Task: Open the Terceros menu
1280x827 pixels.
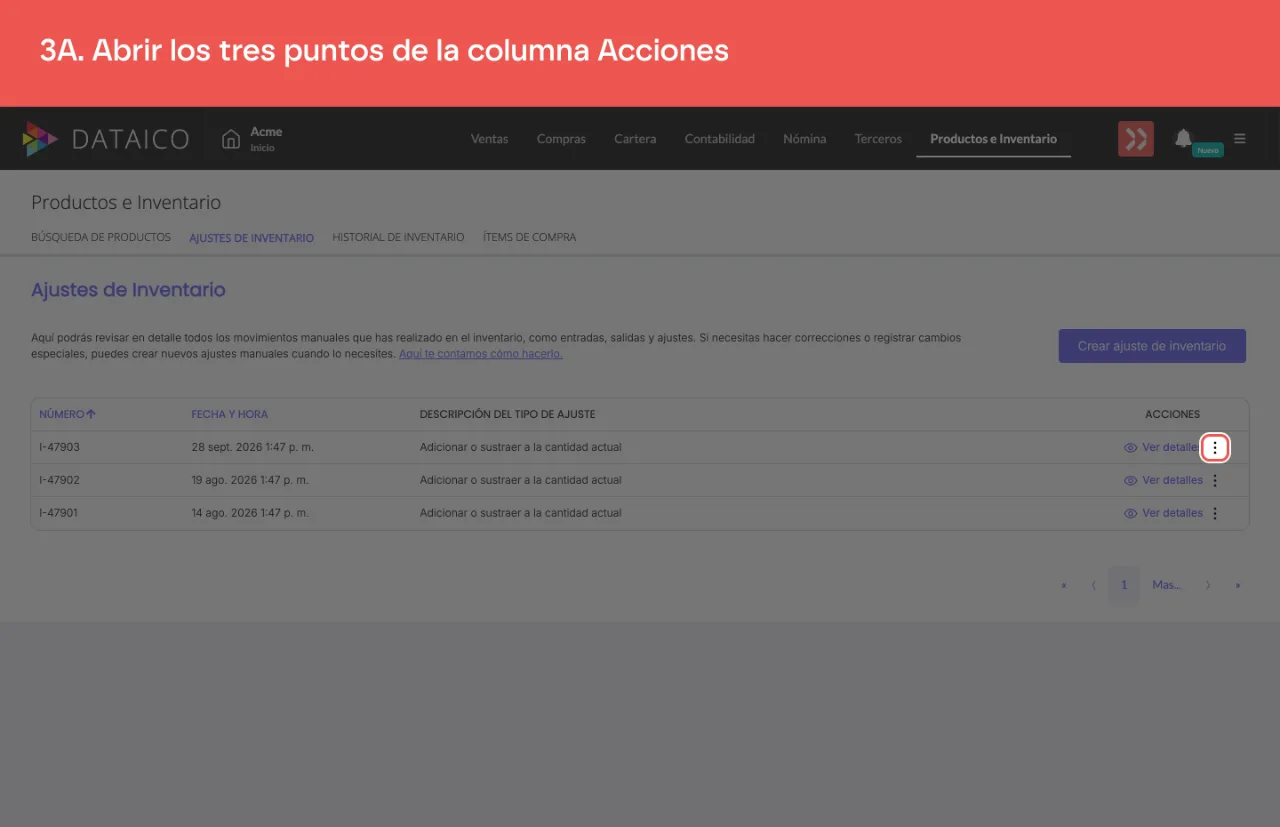Action: tap(878, 139)
